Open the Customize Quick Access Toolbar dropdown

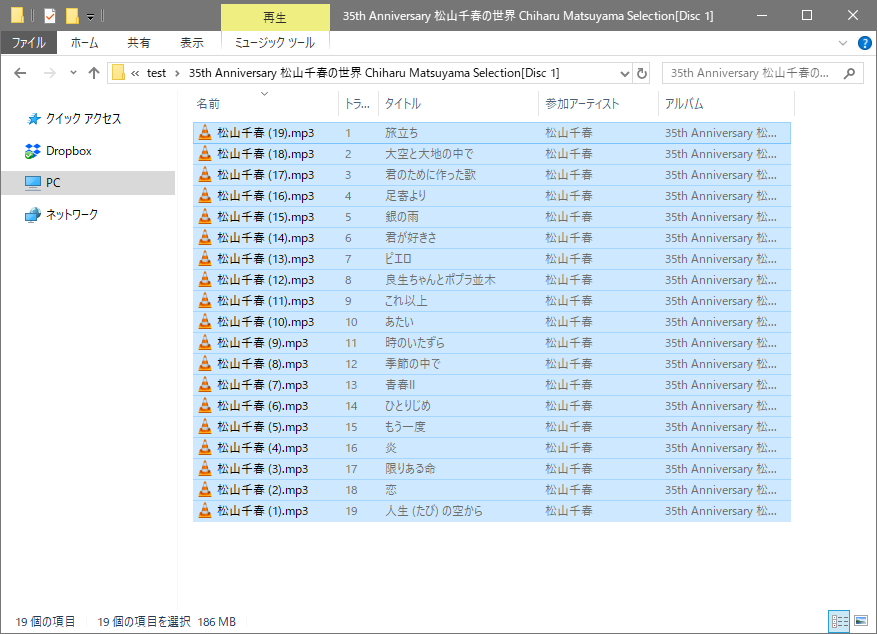click(90, 17)
